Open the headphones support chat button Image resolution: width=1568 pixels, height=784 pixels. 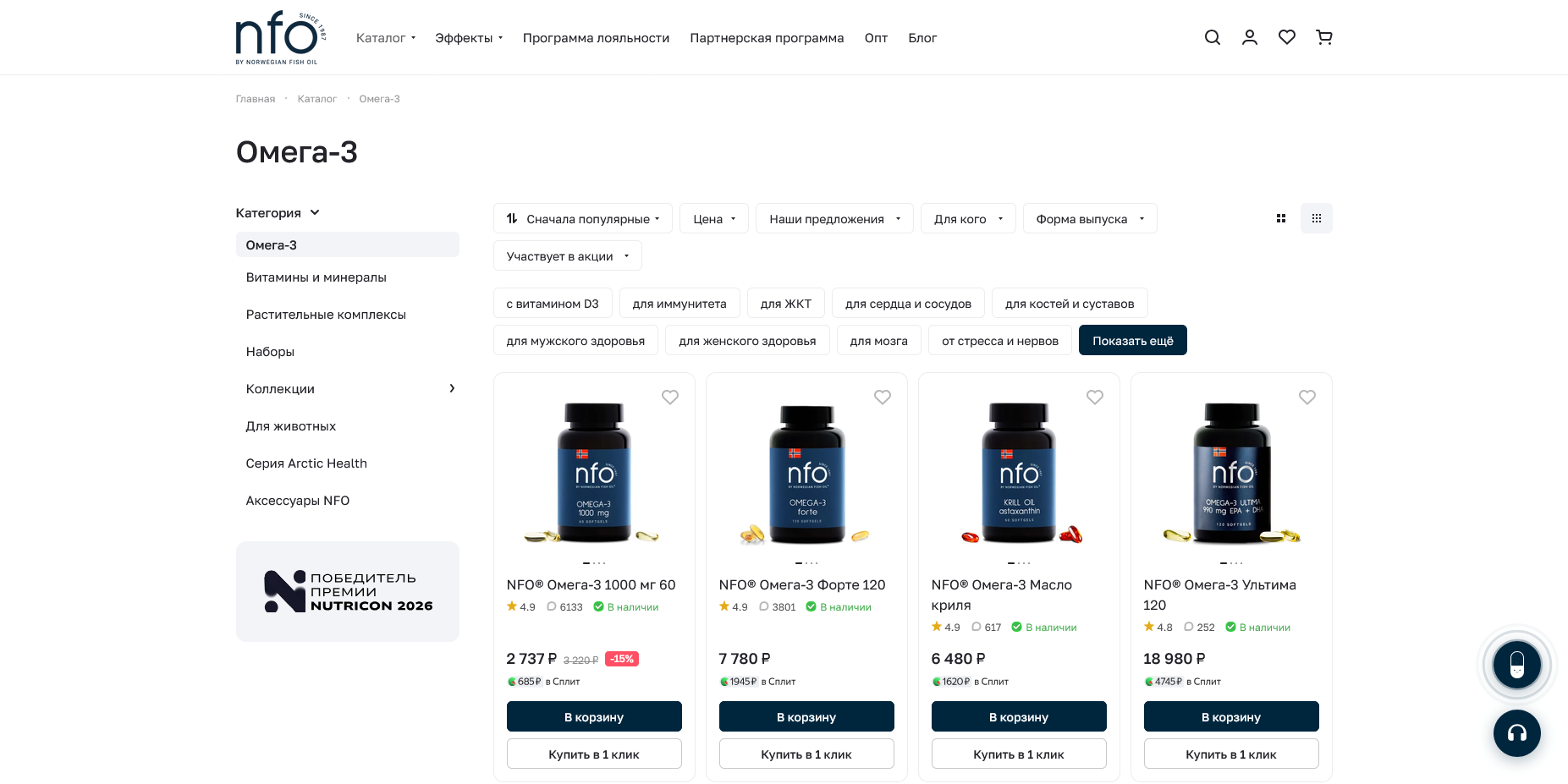[1517, 733]
